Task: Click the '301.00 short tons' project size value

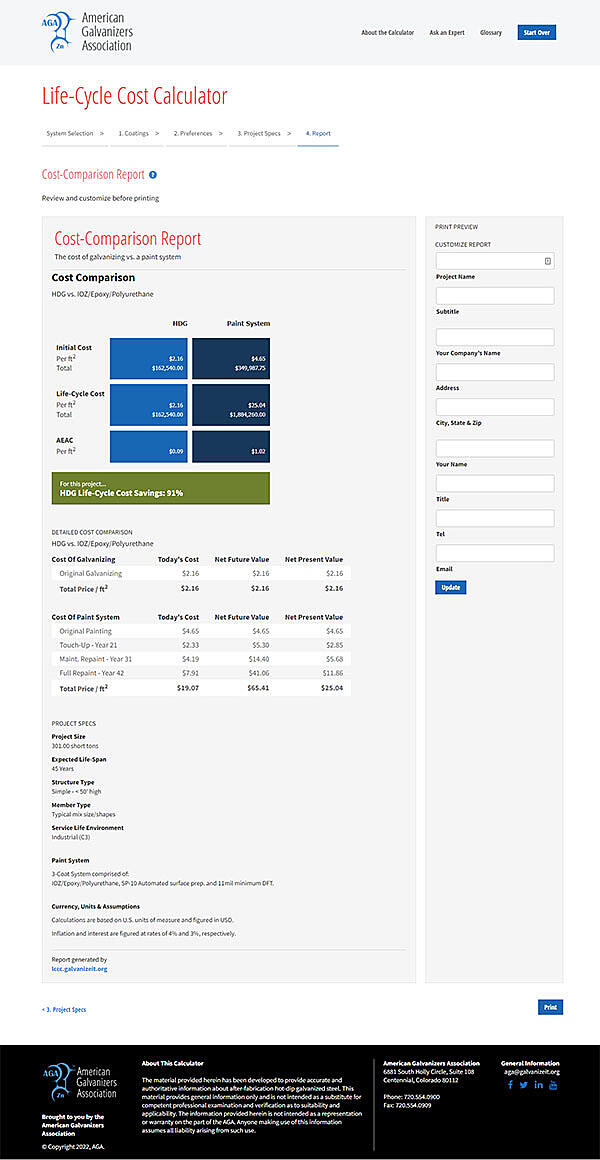Action: click(75, 746)
